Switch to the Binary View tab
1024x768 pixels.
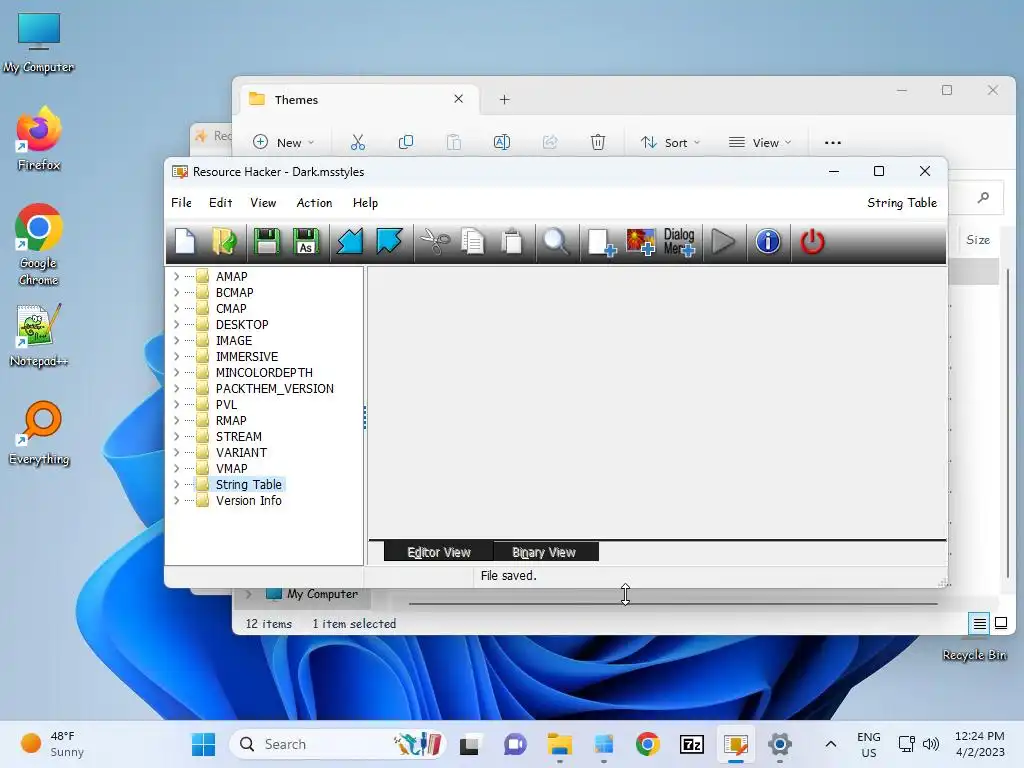tap(544, 552)
